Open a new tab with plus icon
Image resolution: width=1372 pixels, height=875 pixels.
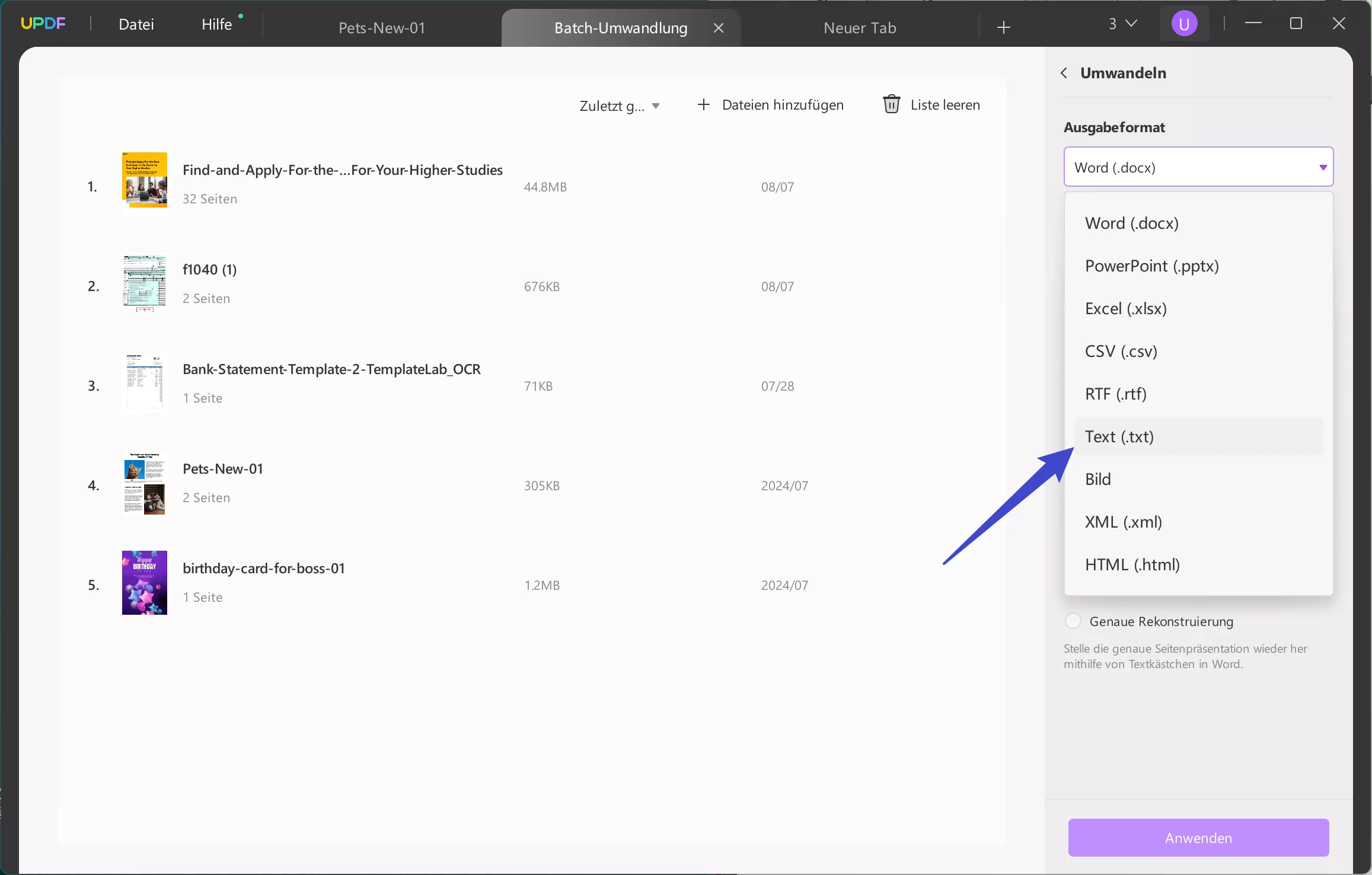click(x=1003, y=27)
